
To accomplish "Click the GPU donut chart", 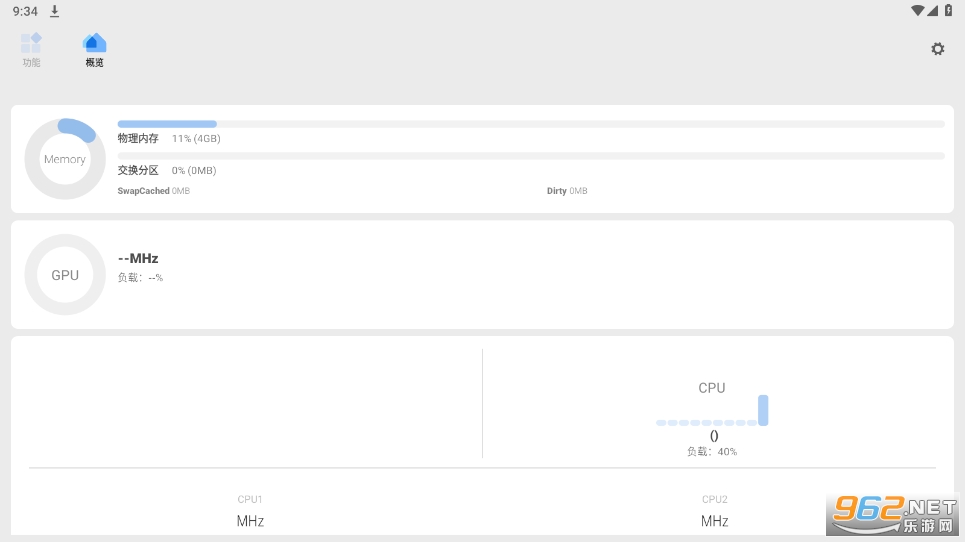I will [65, 275].
